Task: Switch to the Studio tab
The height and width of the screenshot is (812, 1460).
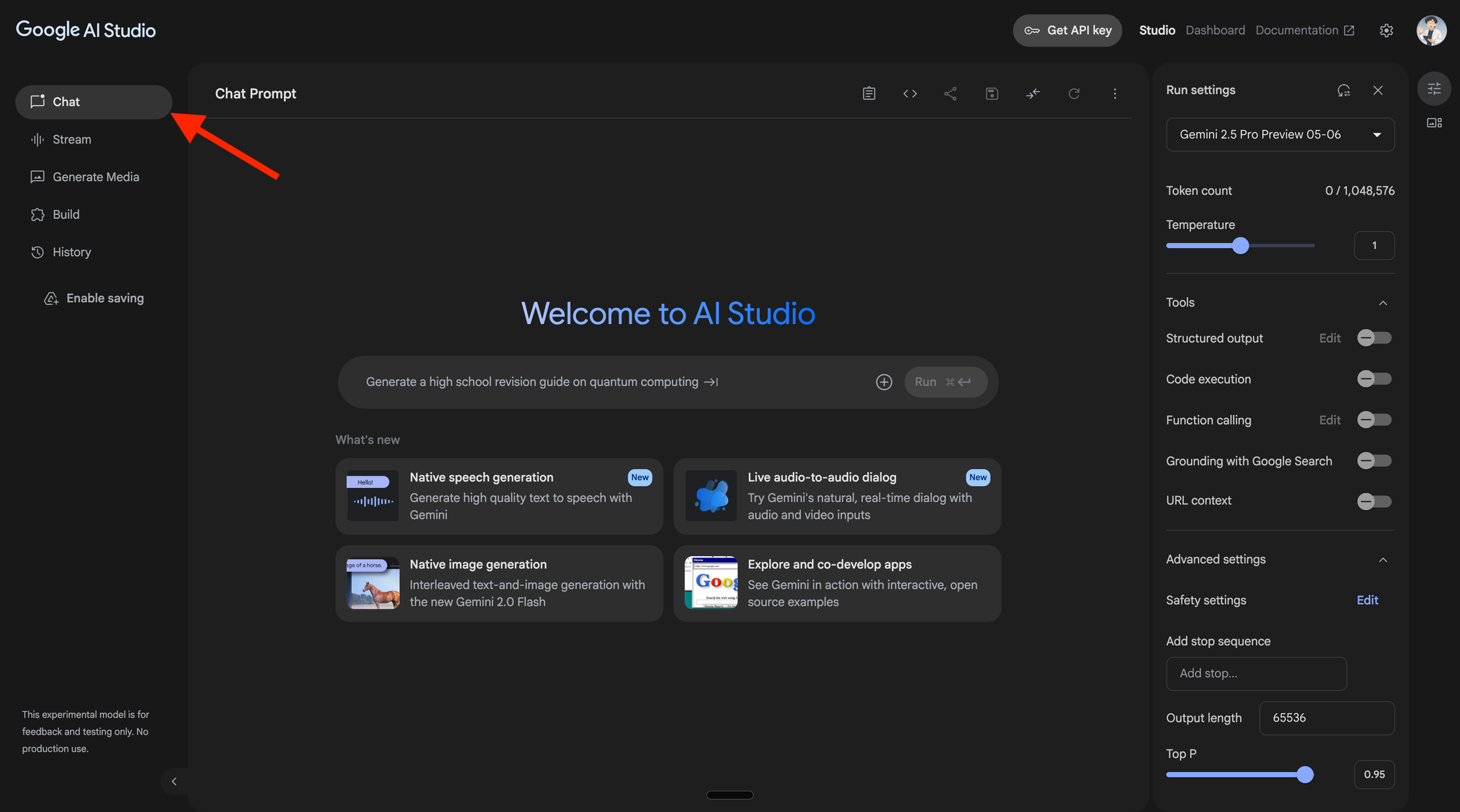Action: click(1157, 31)
